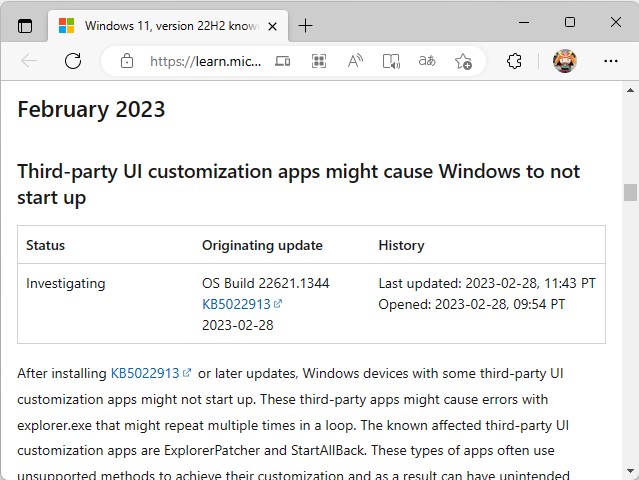Click the address bar URL learn.mic...
The height and width of the screenshot is (480, 639).
point(206,62)
